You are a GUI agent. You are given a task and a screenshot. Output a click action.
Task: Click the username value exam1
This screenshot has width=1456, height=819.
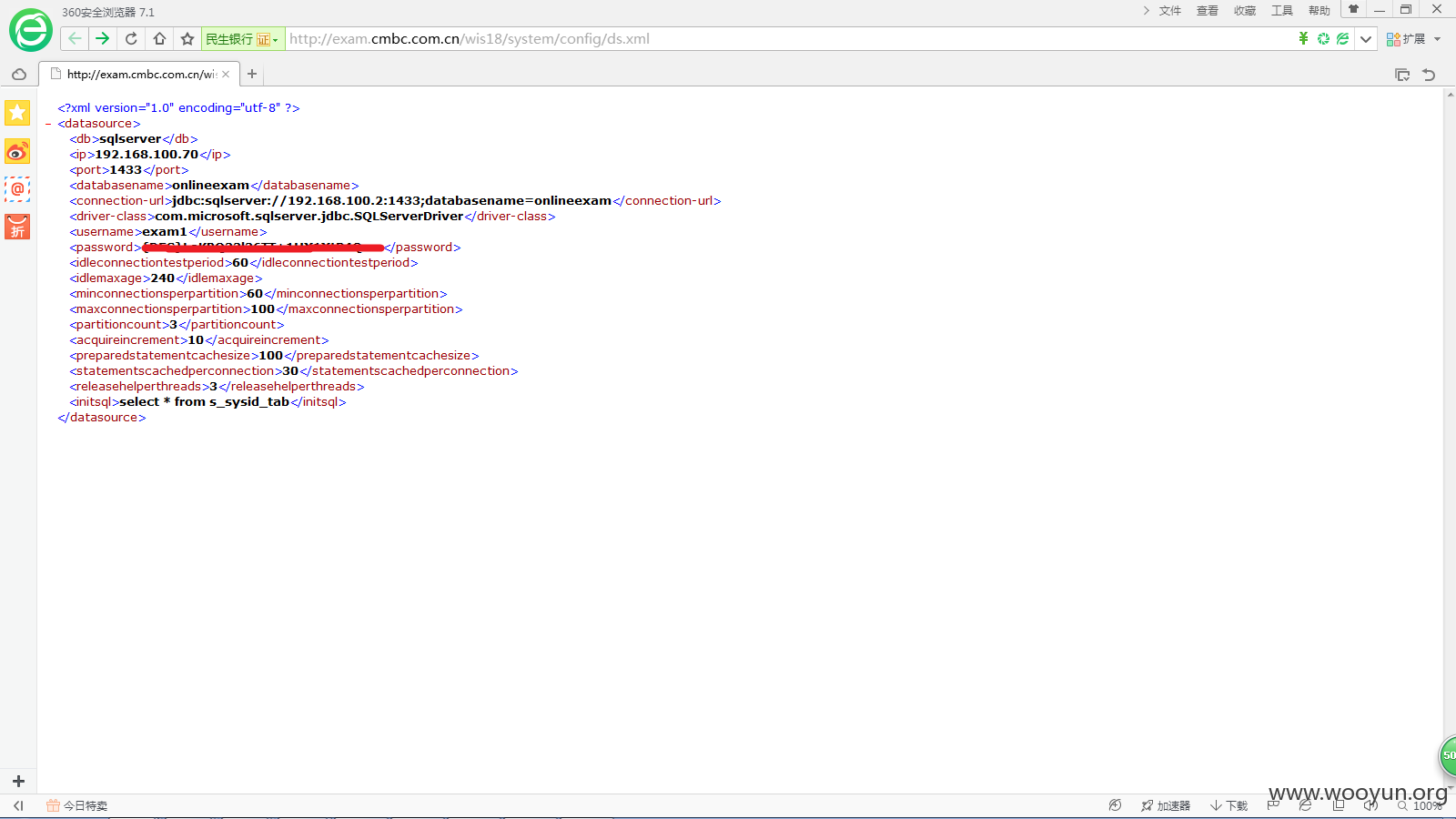tap(165, 232)
